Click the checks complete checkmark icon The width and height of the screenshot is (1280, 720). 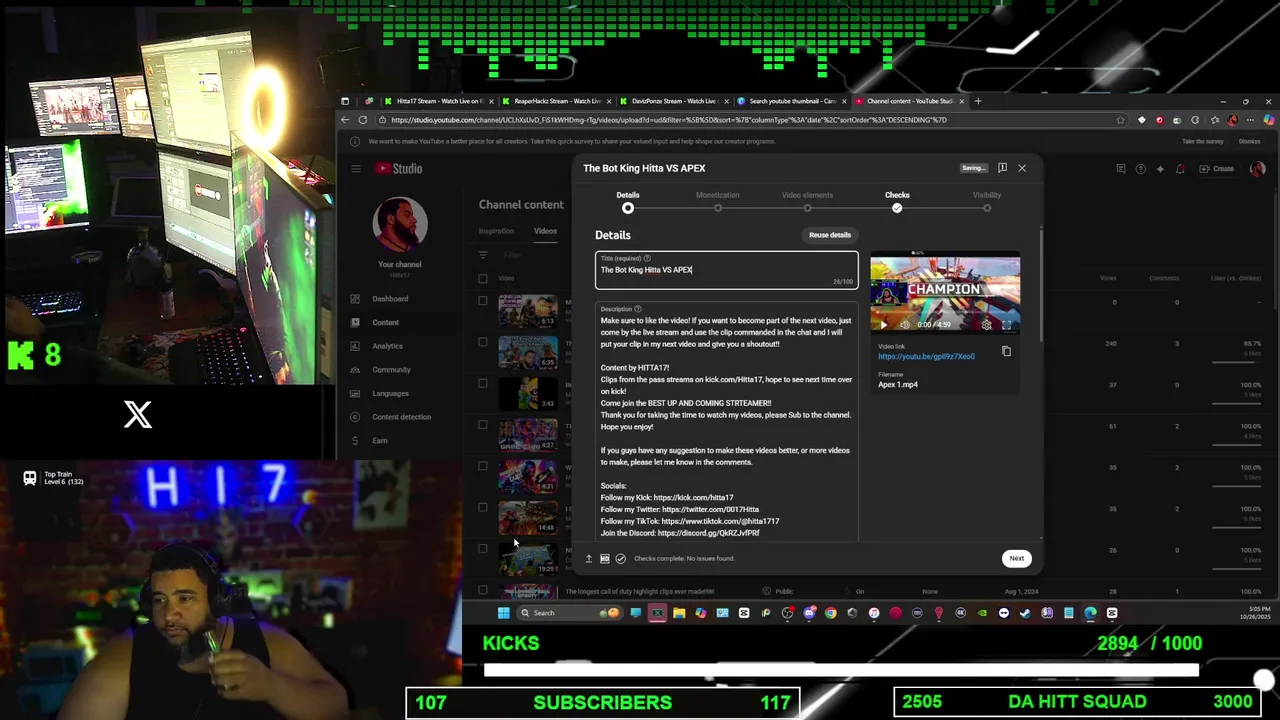click(x=620, y=559)
